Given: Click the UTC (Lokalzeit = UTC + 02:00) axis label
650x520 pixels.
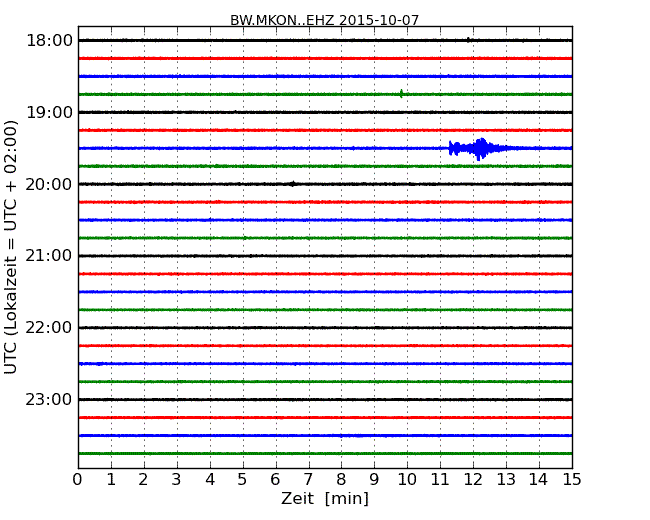Looking at the screenshot, I should pyautogui.click(x=11, y=247).
